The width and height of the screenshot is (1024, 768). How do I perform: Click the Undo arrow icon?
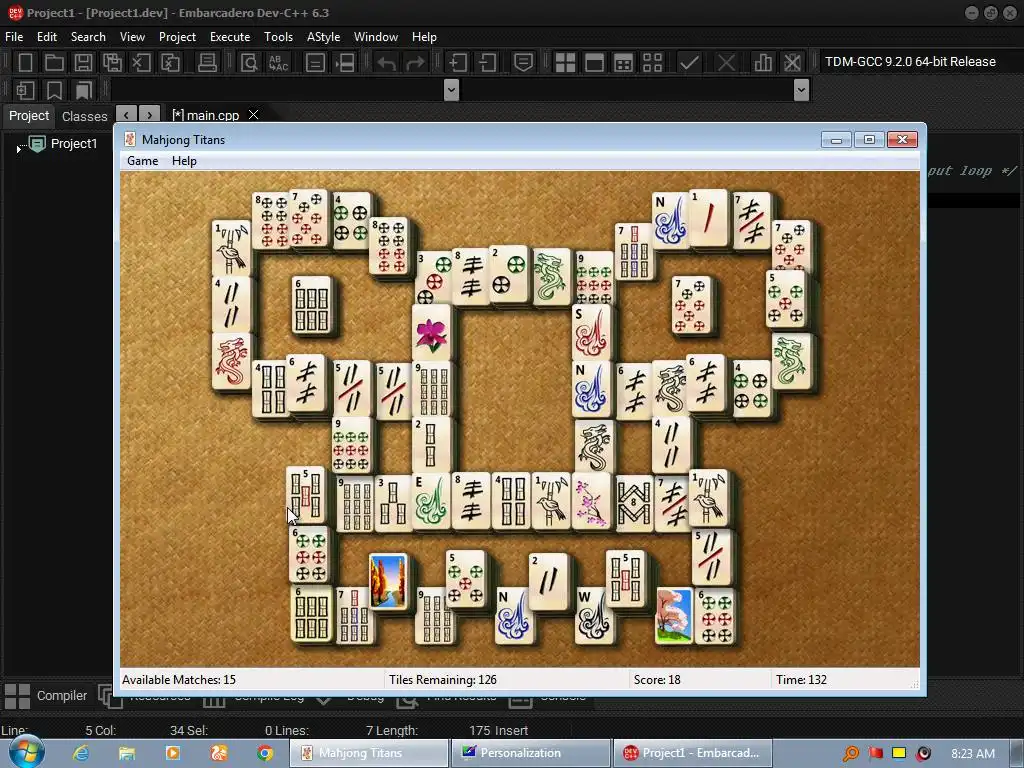(386, 63)
